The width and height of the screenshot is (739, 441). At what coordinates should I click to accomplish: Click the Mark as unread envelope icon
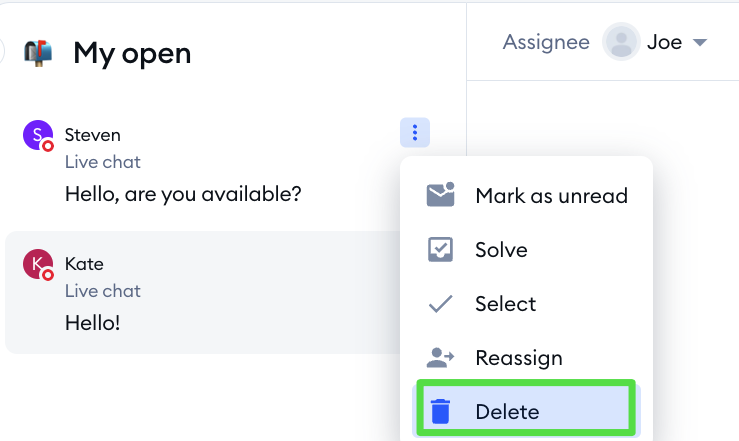440,195
